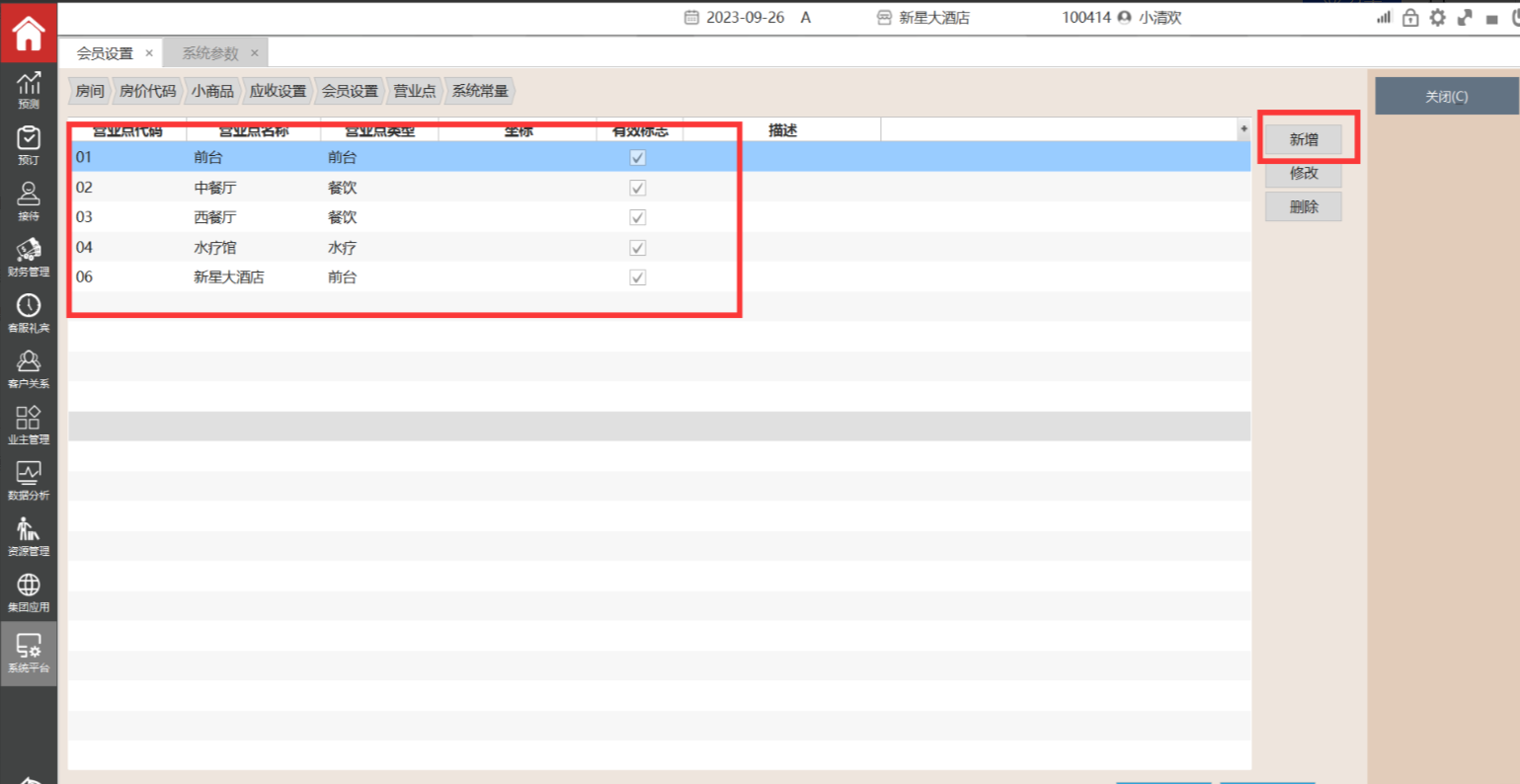The image size is (1520, 784).
Task: Open 集团应用 globe icon in sidebar
Action: click(x=29, y=592)
